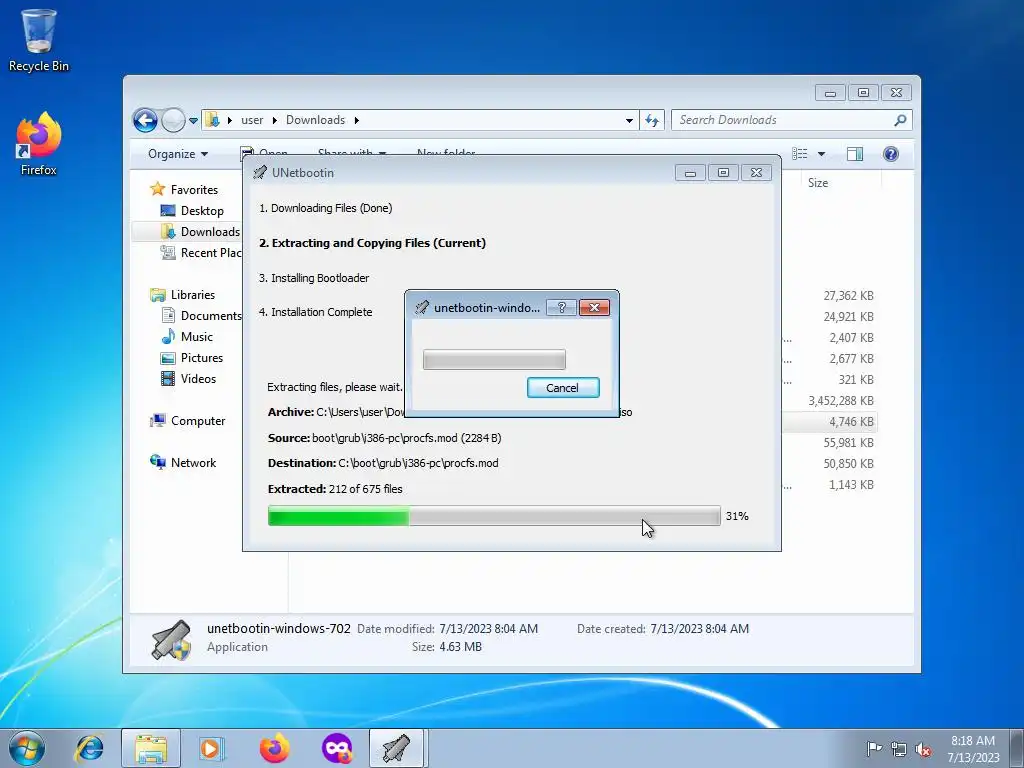Click the network icon in system tray
The image size is (1024, 768).
899,749
